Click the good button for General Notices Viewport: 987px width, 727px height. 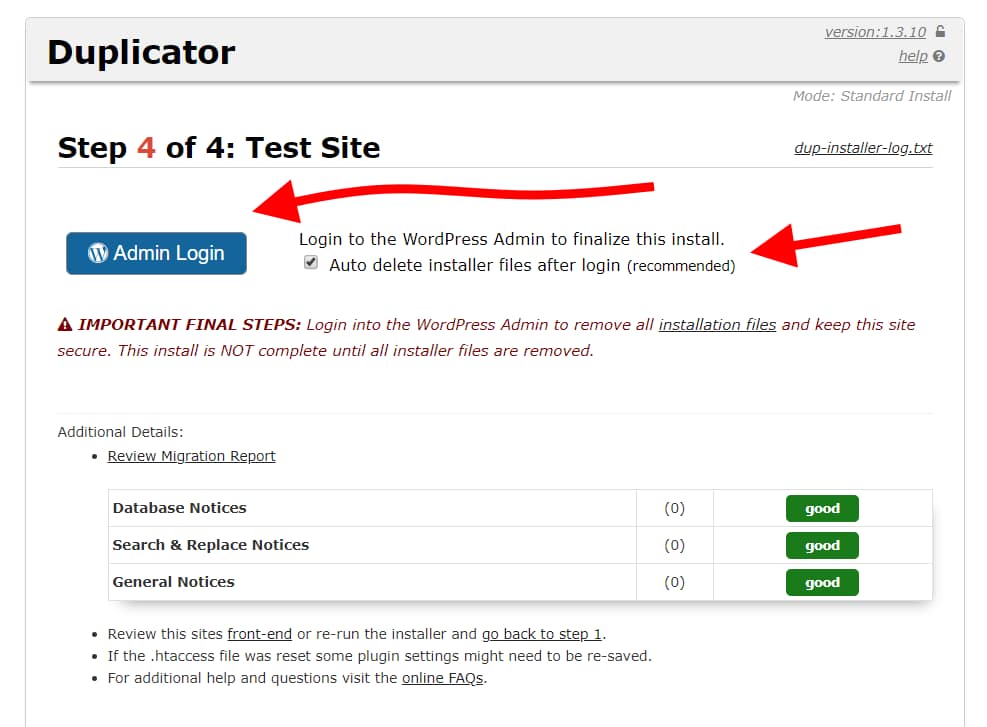pos(822,582)
